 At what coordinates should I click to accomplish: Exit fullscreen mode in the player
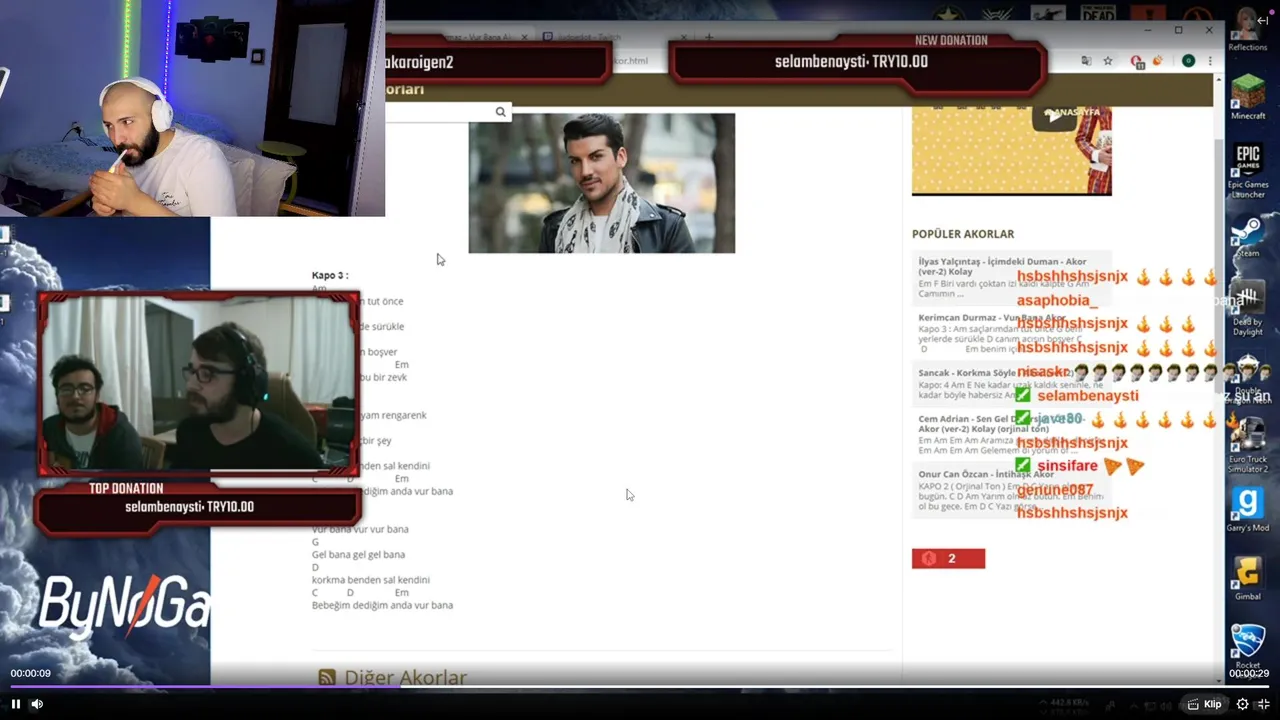(x=1263, y=704)
